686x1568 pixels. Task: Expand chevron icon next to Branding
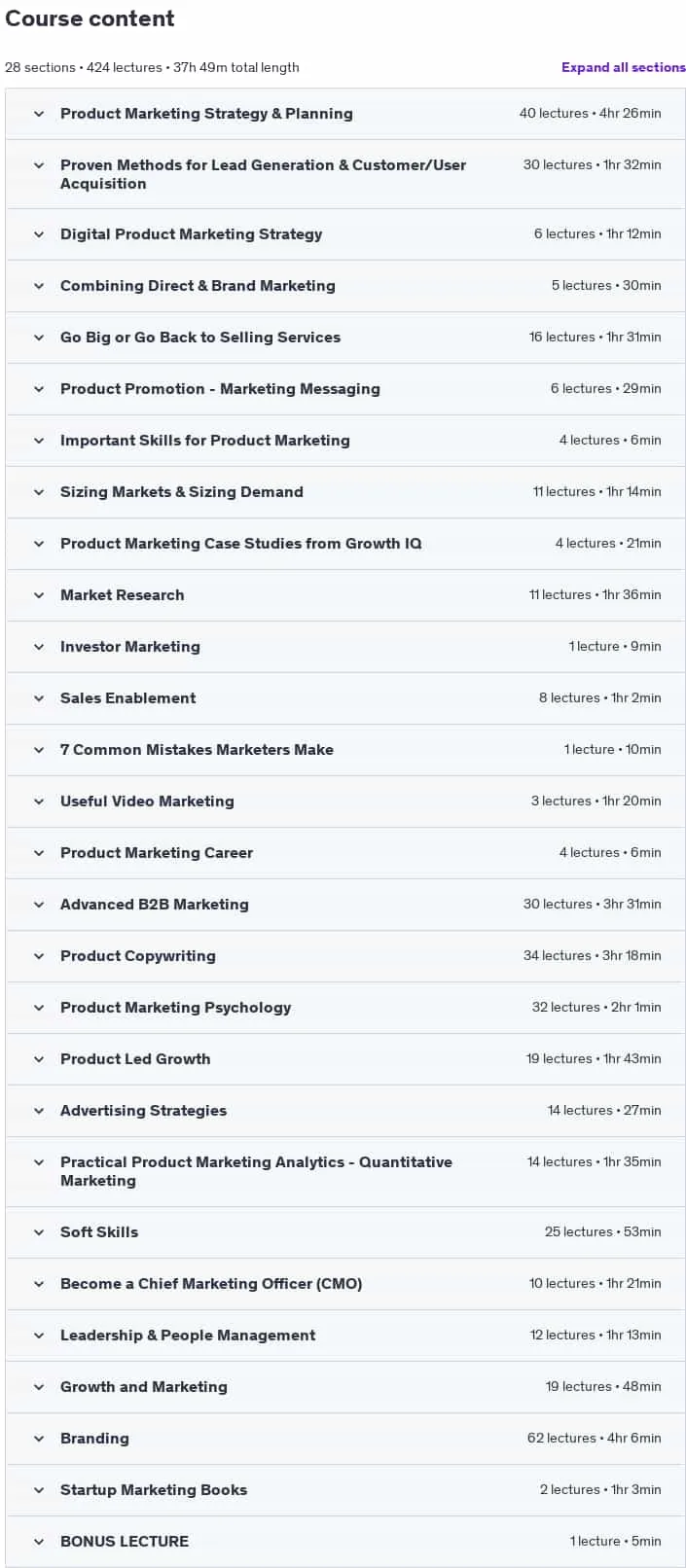(39, 1439)
